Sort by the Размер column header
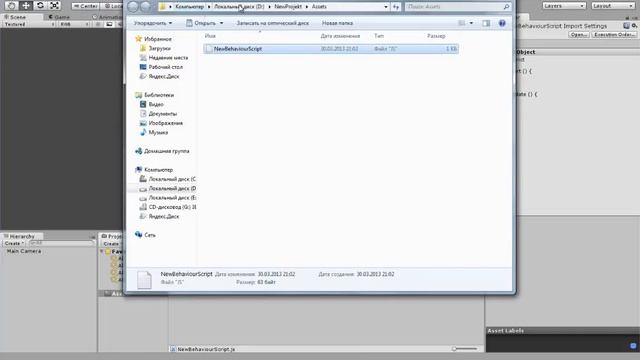Viewport: 640px width, 360px height. click(x=436, y=36)
